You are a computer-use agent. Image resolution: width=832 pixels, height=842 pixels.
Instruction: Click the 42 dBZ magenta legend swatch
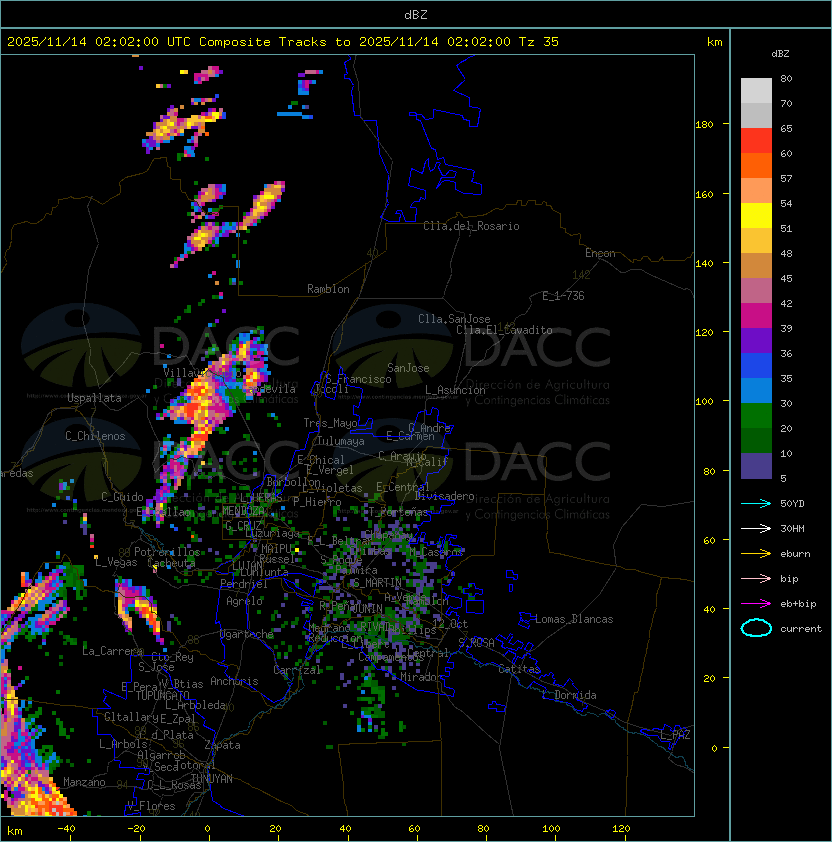(756, 315)
